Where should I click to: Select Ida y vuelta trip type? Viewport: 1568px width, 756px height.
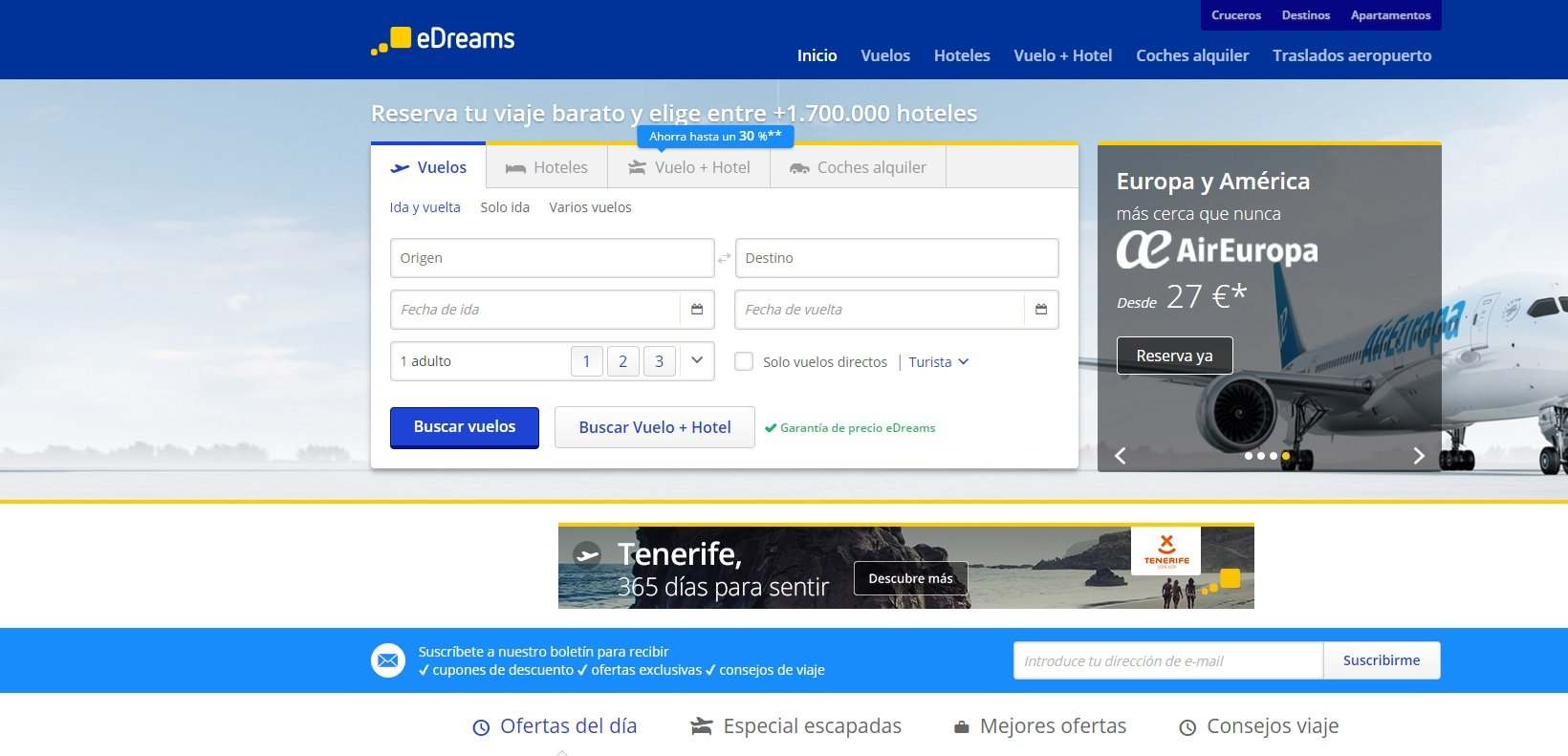click(425, 207)
